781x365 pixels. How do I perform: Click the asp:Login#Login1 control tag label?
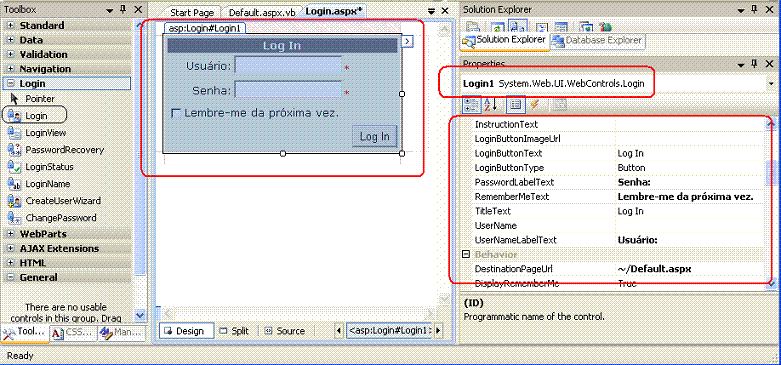204,28
